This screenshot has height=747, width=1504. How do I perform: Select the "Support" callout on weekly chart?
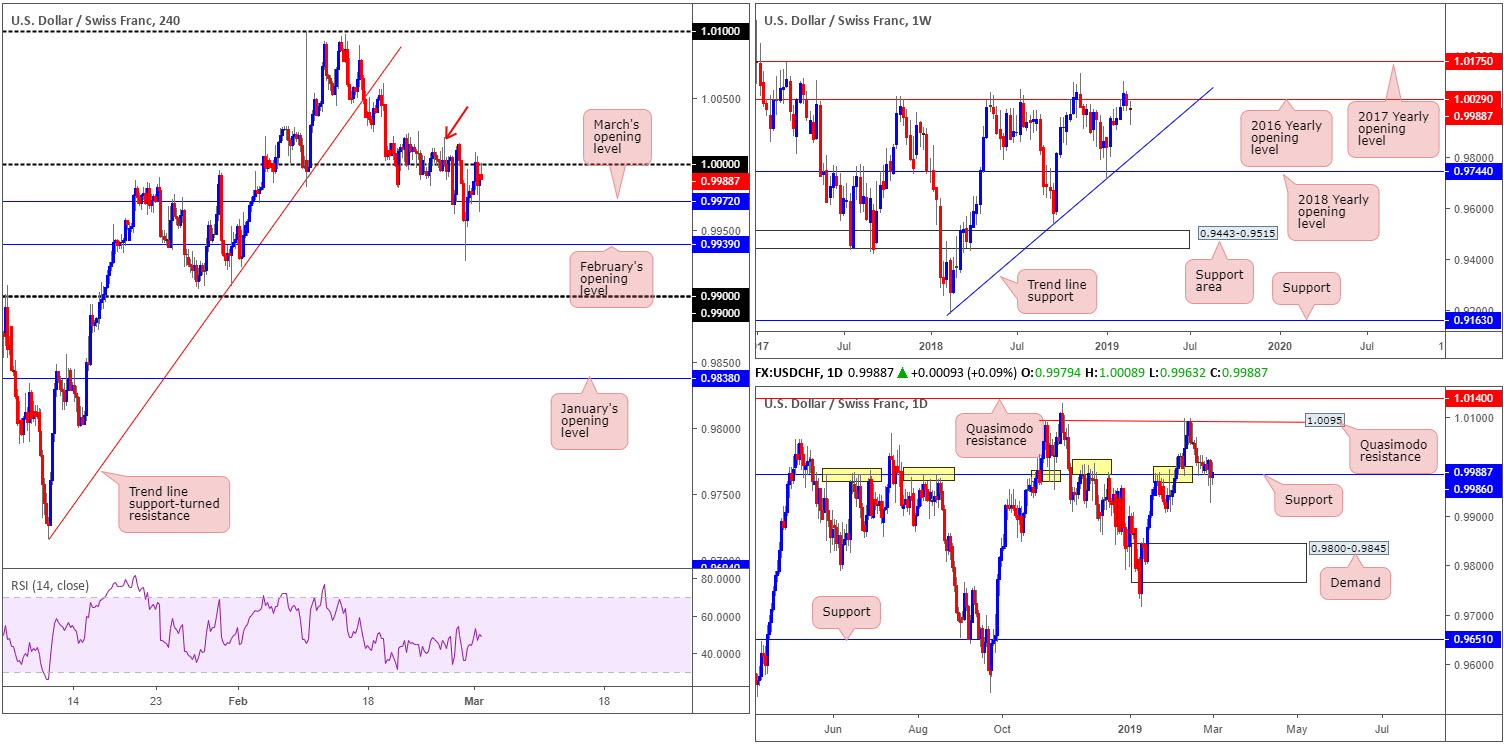click(x=1307, y=288)
